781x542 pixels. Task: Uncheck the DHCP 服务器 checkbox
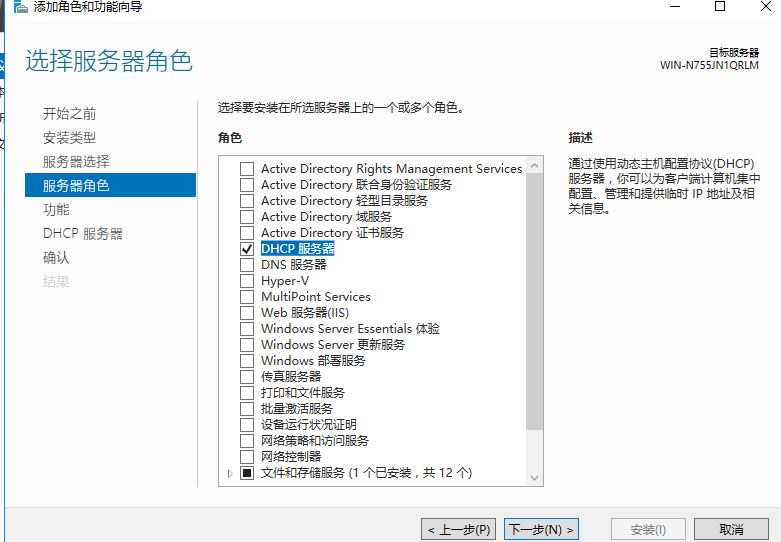click(x=247, y=249)
